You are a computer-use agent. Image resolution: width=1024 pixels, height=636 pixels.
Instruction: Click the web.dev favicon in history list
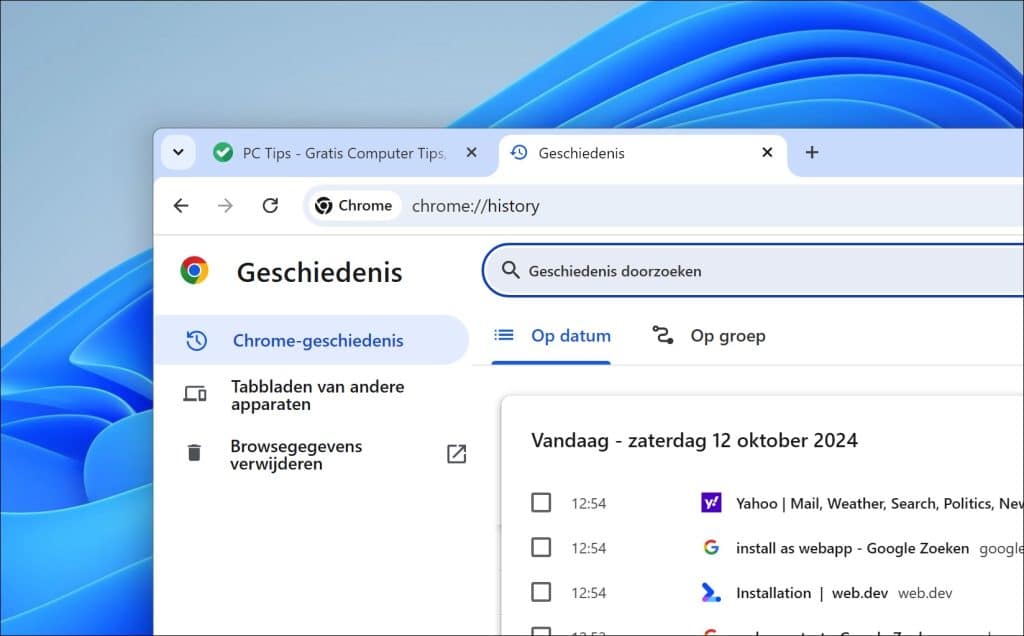pos(711,592)
